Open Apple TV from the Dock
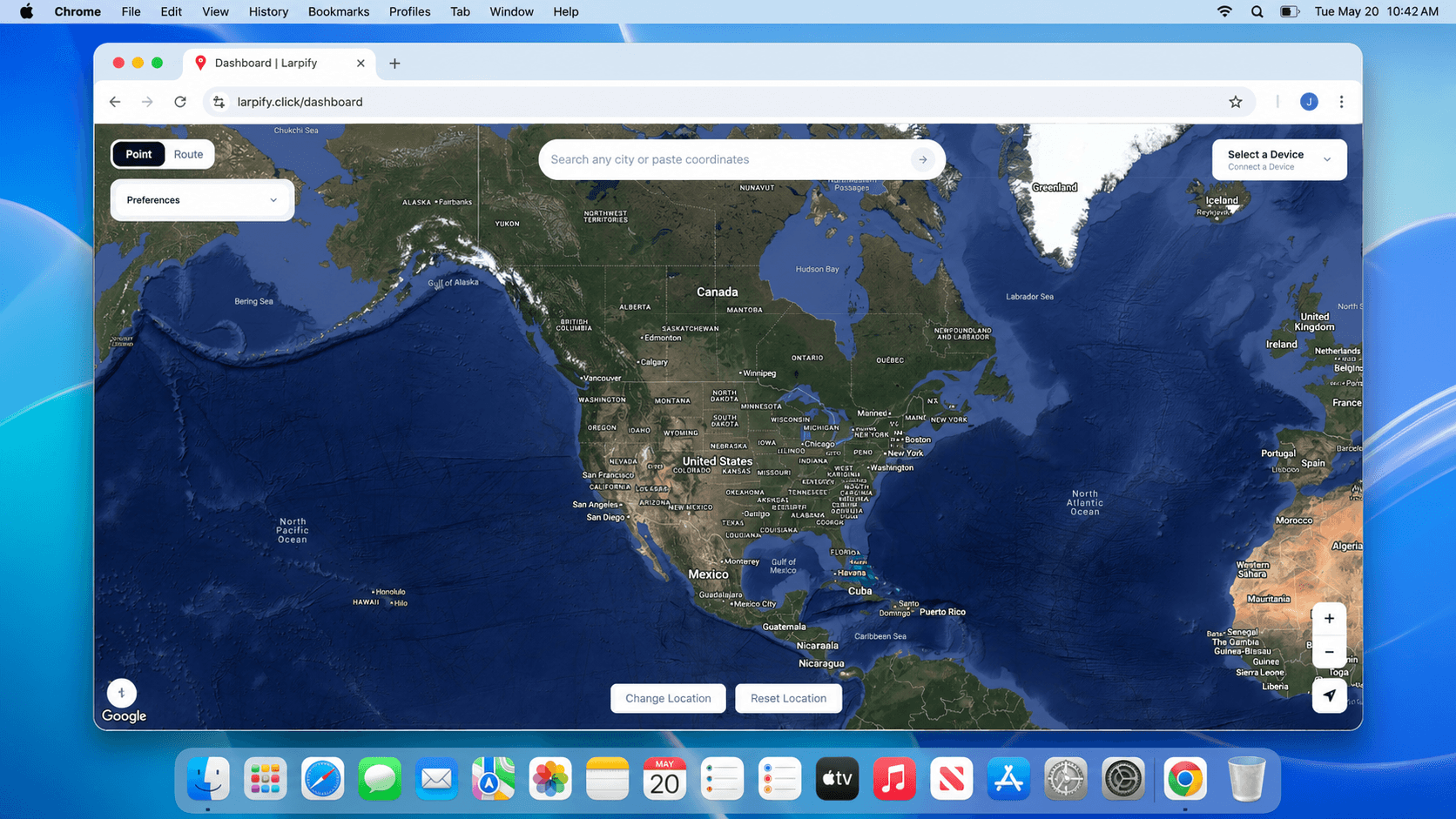Viewport: 1456px width, 819px height. pos(837,778)
